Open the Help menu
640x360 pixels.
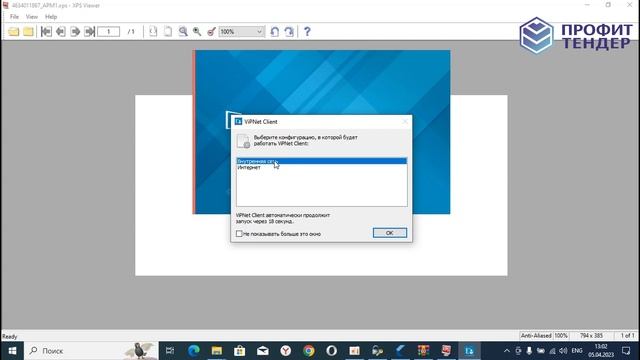point(51,17)
